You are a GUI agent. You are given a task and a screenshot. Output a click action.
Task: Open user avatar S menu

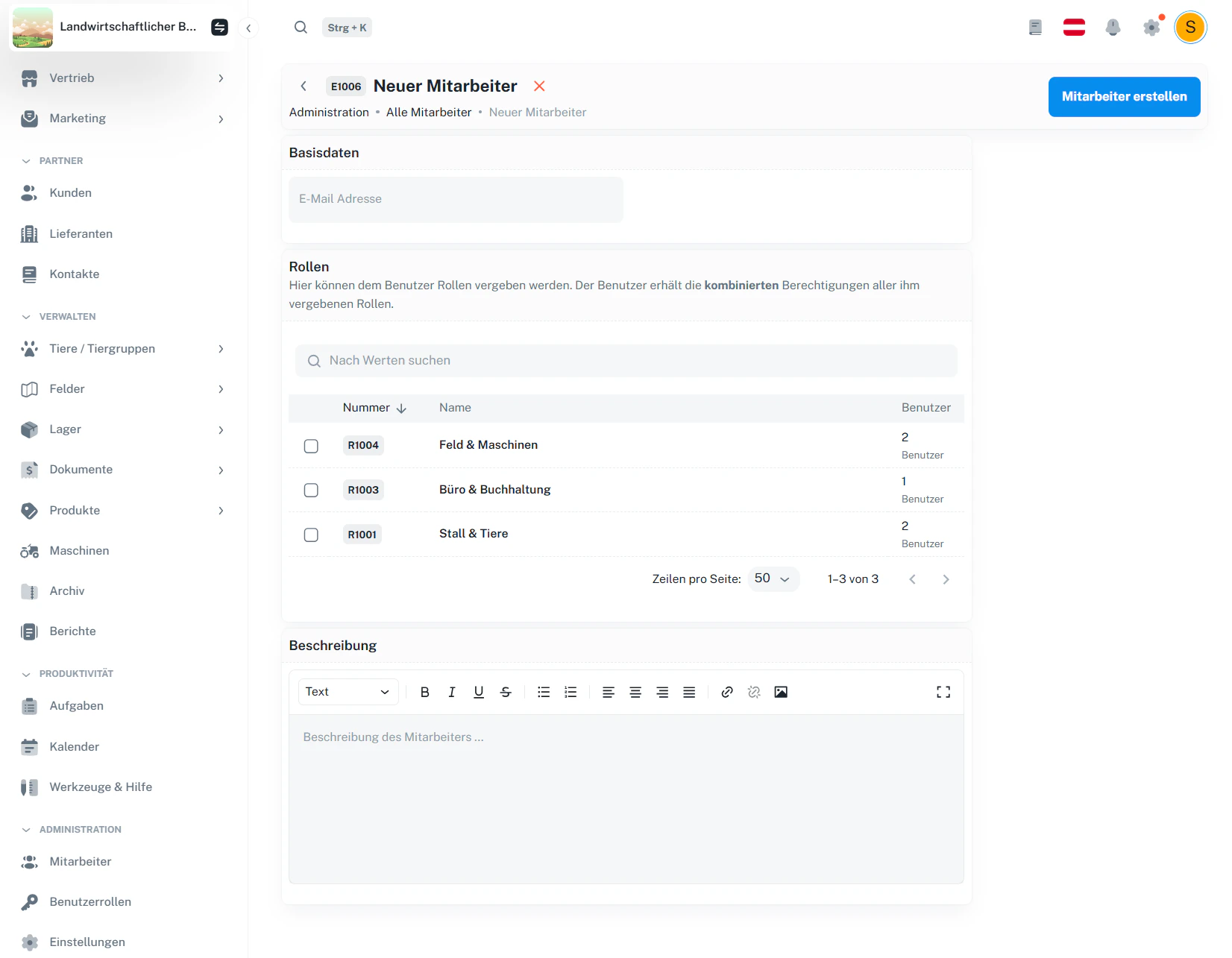click(1190, 28)
